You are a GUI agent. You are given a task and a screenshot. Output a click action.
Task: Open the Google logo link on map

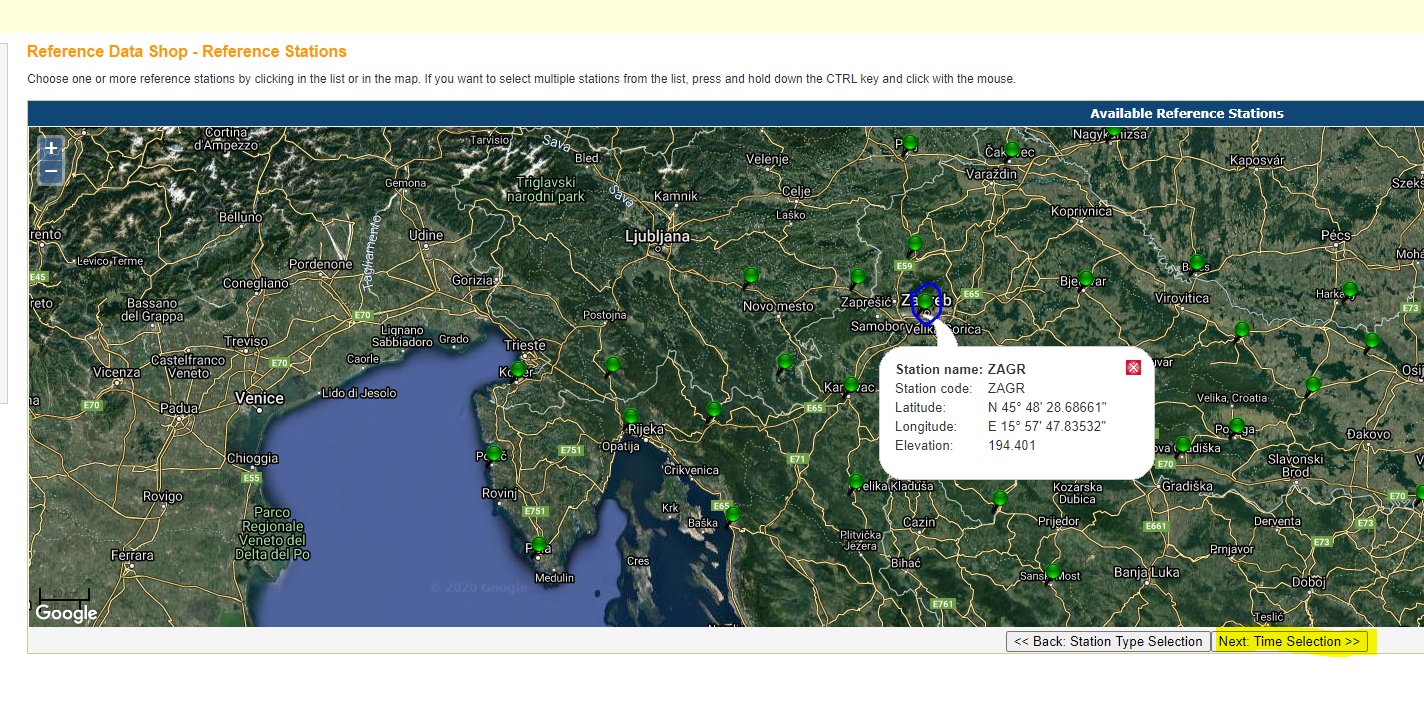click(67, 613)
